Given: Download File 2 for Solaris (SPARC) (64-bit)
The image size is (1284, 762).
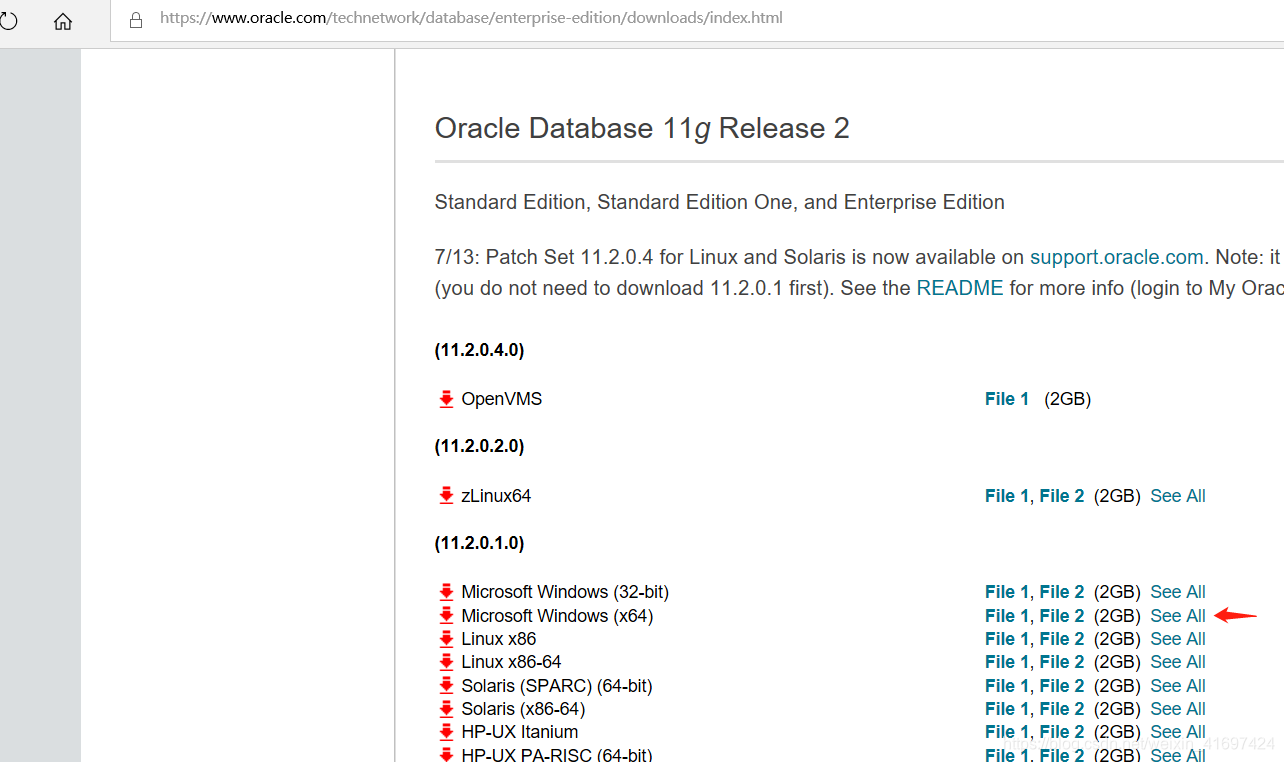Looking at the screenshot, I should 1062,686.
